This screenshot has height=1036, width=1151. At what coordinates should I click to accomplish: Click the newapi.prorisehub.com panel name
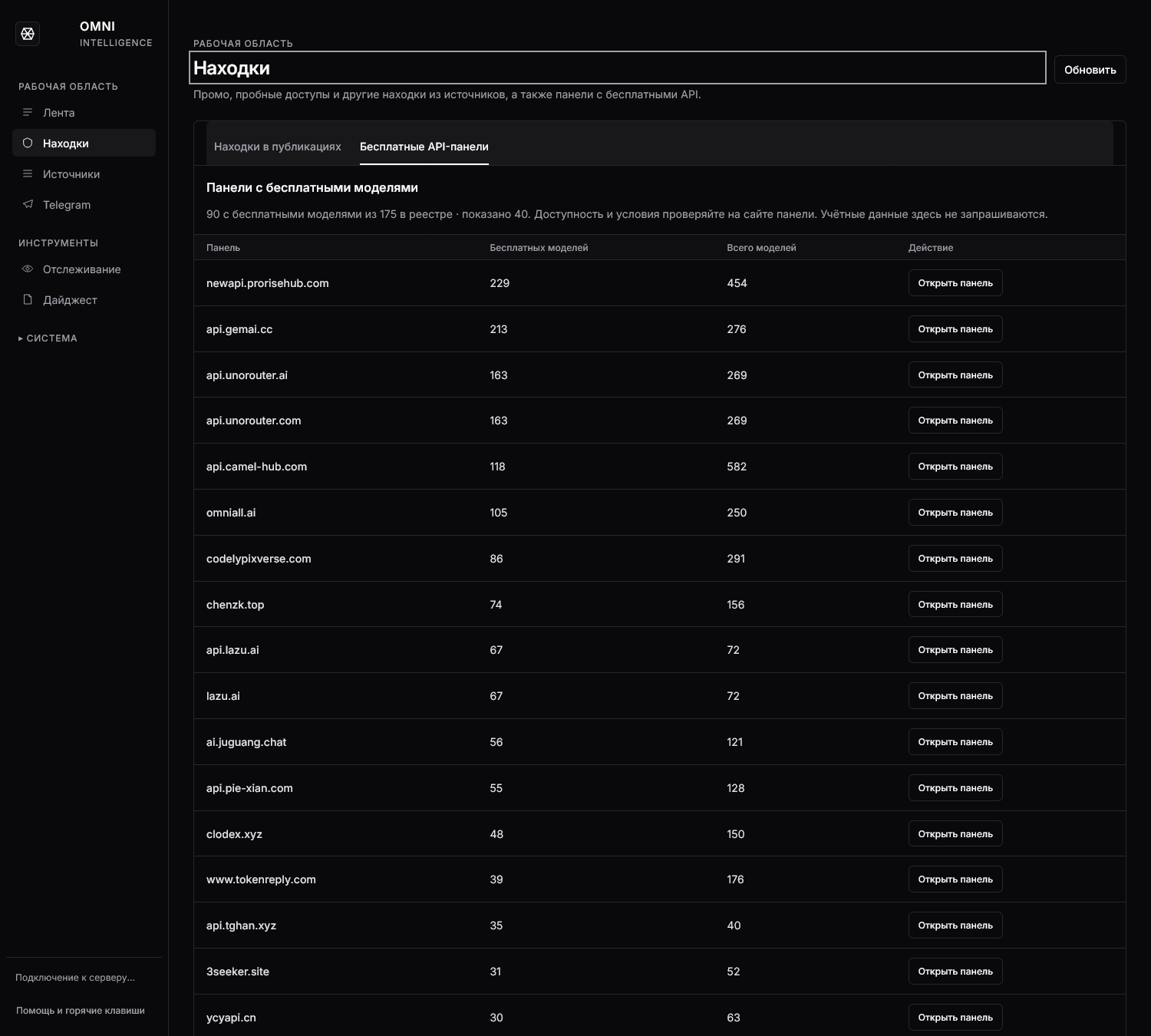click(268, 283)
